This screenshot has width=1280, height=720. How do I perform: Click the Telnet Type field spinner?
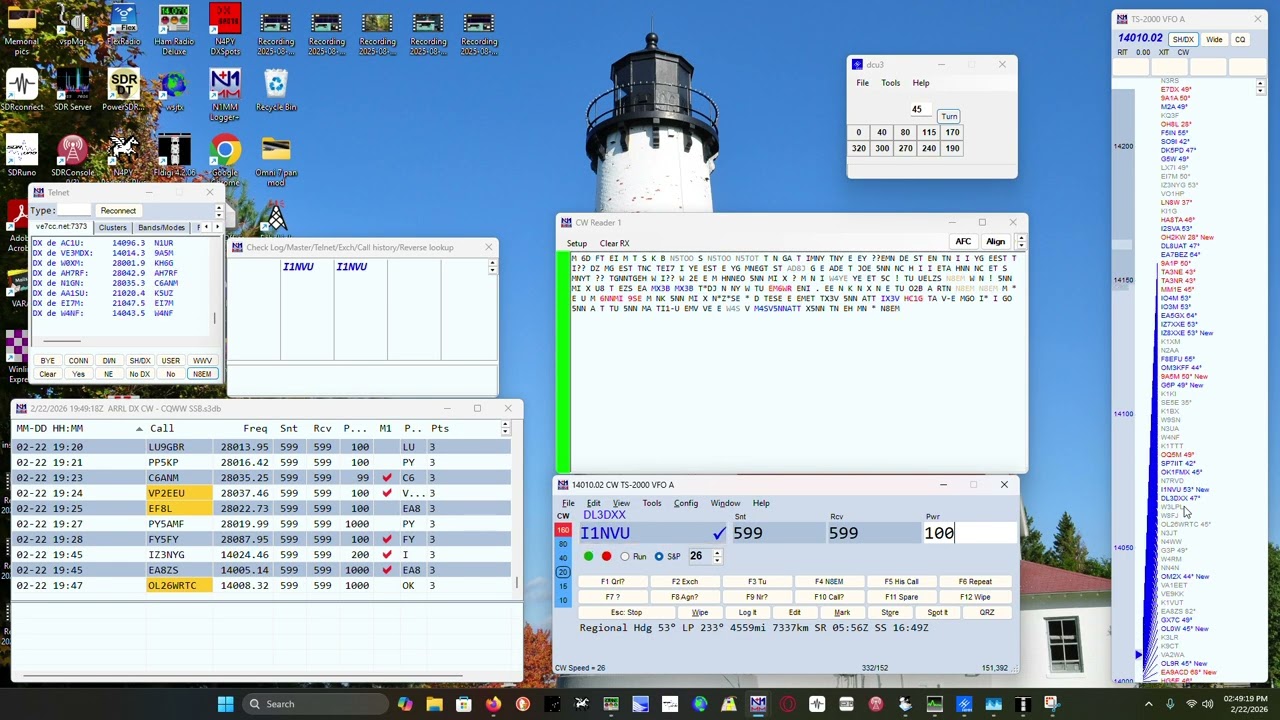click(x=219, y=210)
